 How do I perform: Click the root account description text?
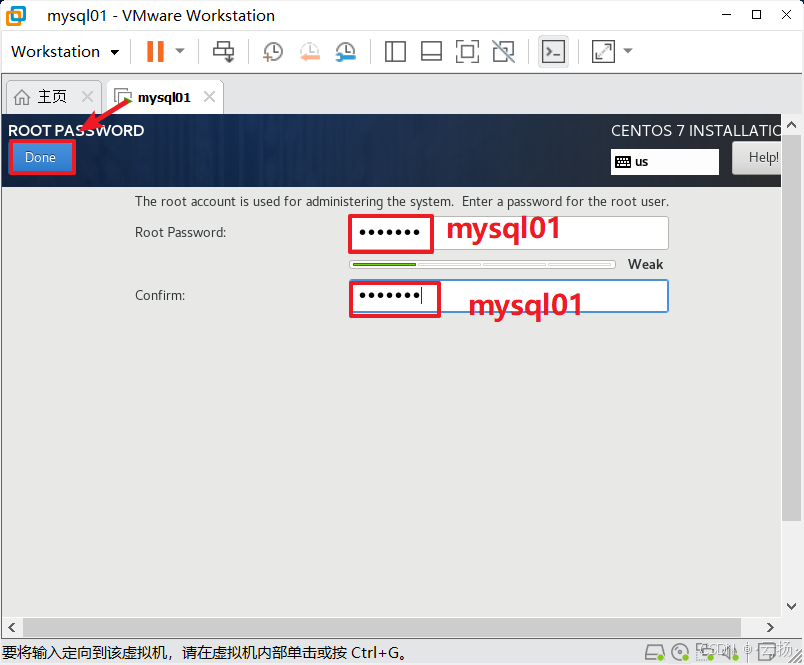[x=401, y=201]
